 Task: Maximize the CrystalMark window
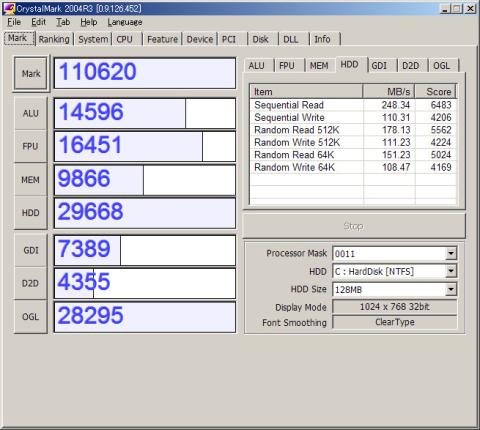tap(457, 8)
